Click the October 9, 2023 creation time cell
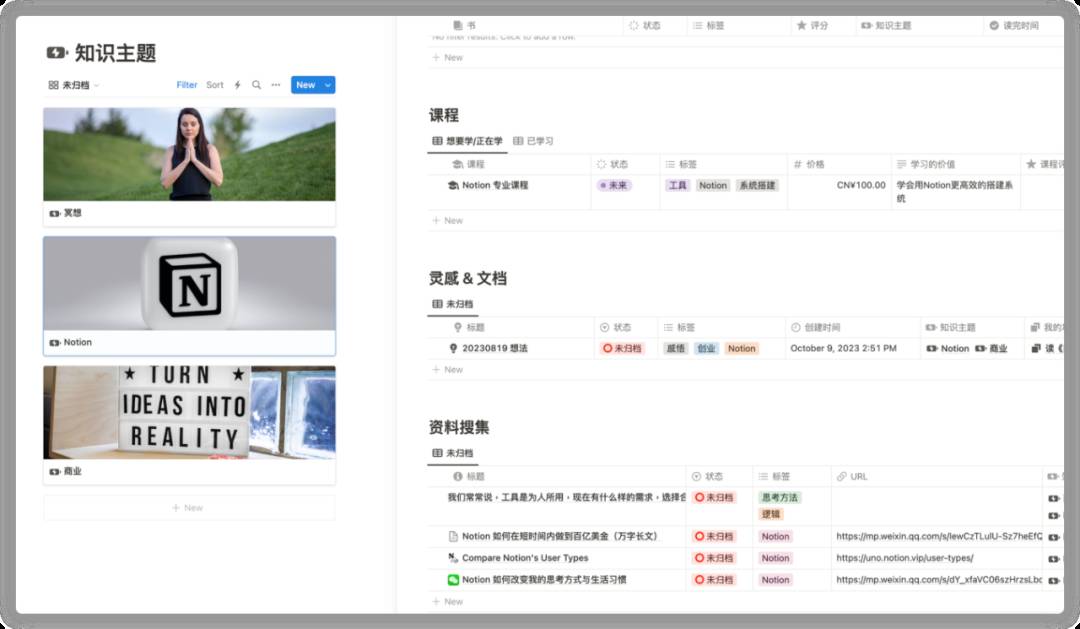Image resolution: width=1080 pixels, height=629 pixels. 853,349
